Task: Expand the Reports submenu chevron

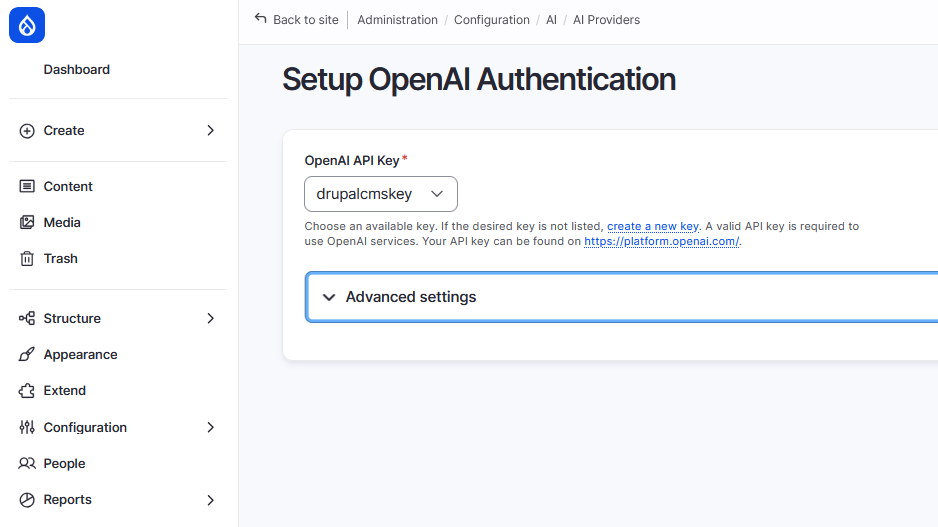Action: (211, 500)
